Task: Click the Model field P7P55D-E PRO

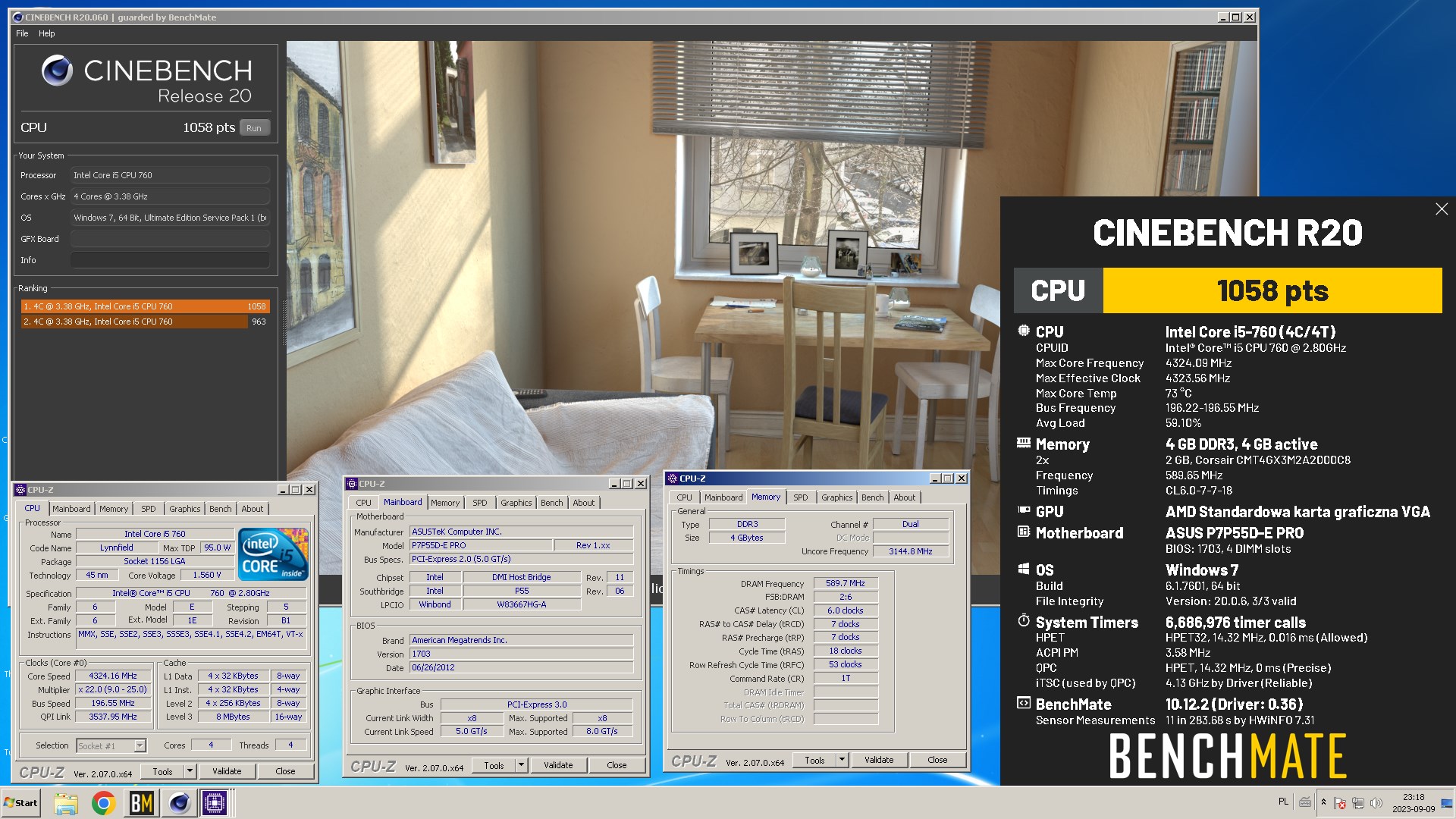Action: (x=481, y=545)
